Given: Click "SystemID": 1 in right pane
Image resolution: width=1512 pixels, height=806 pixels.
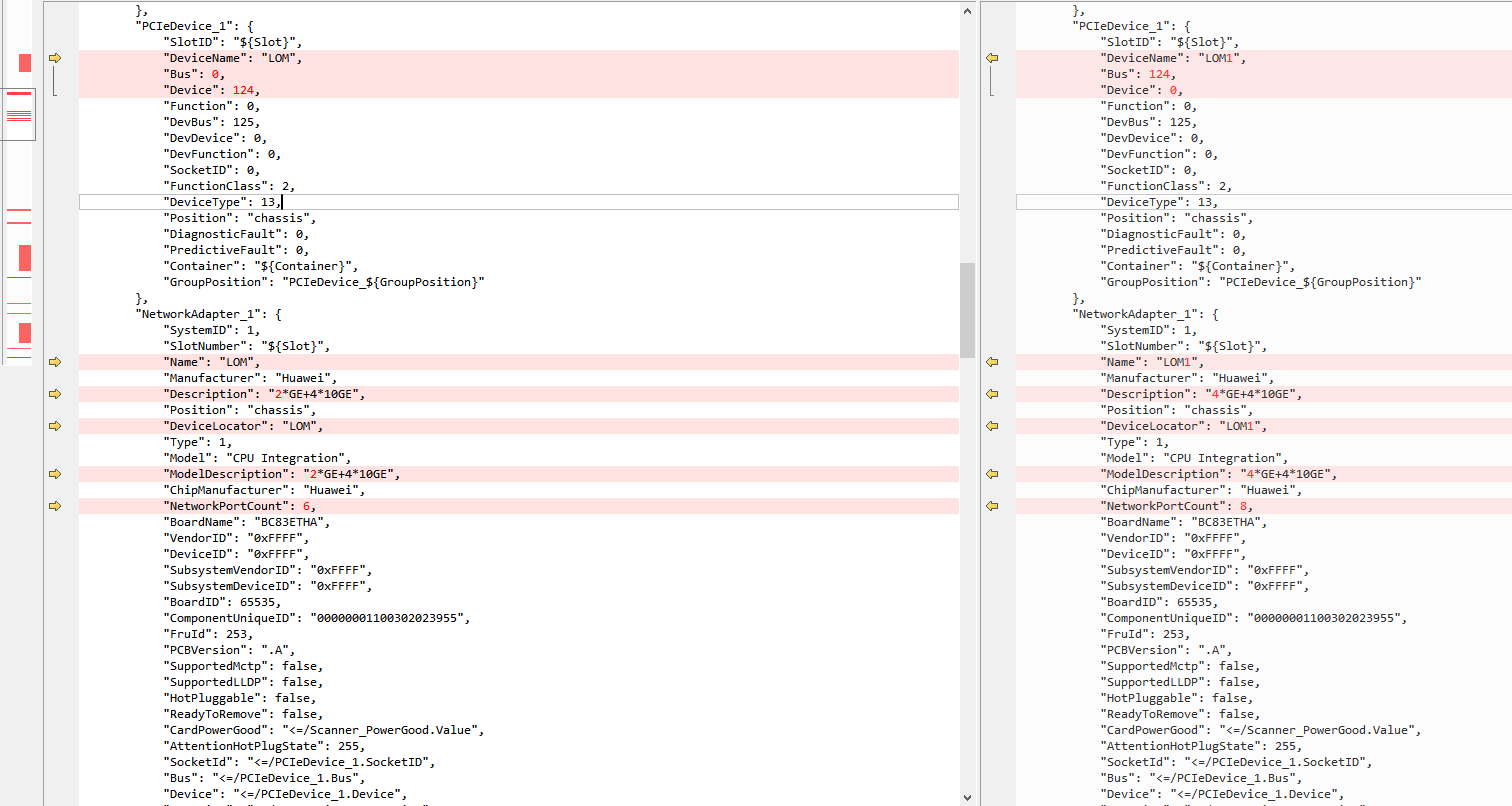Looking at the screenshot, I should pyautogui.click(x=1148, y=330).
